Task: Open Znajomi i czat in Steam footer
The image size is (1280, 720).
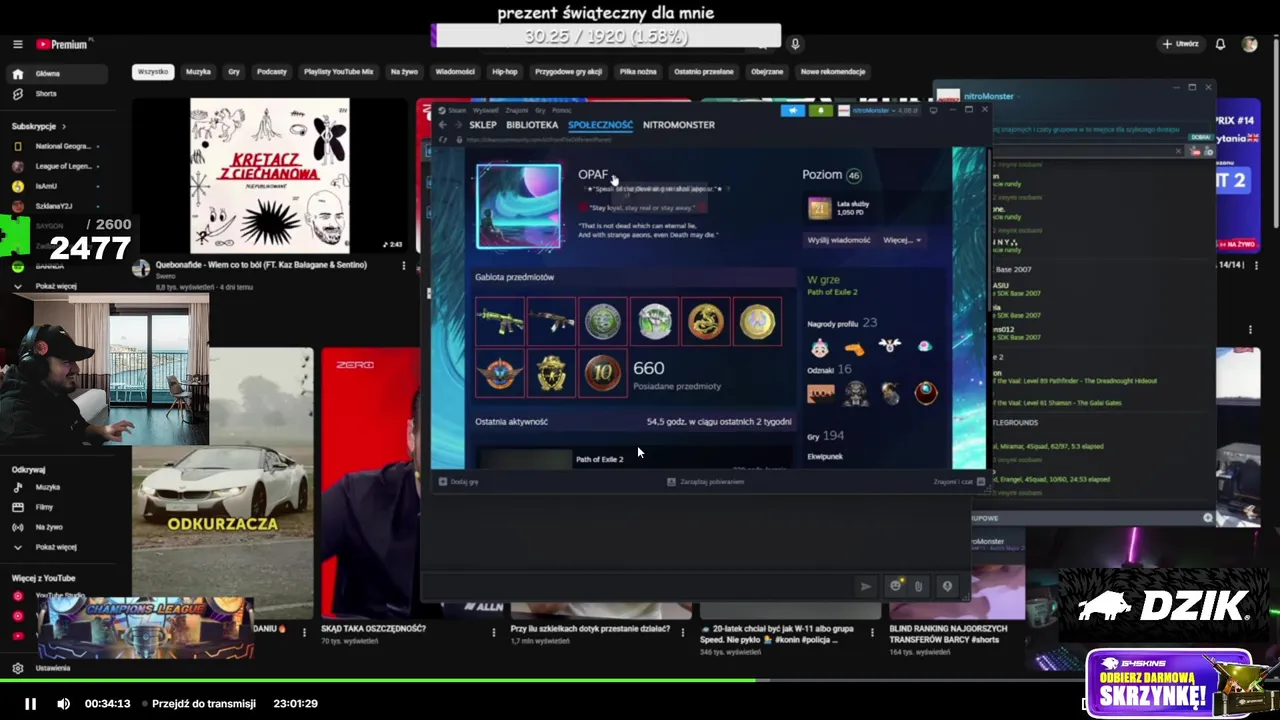Action: click(x=958, y=482)
